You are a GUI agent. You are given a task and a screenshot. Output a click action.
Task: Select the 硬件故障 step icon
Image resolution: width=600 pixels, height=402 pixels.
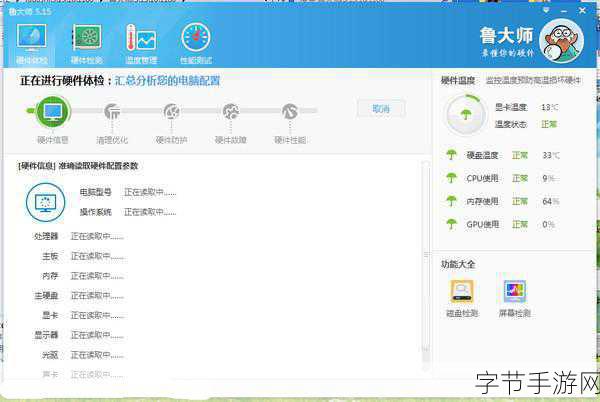(231, 111)
